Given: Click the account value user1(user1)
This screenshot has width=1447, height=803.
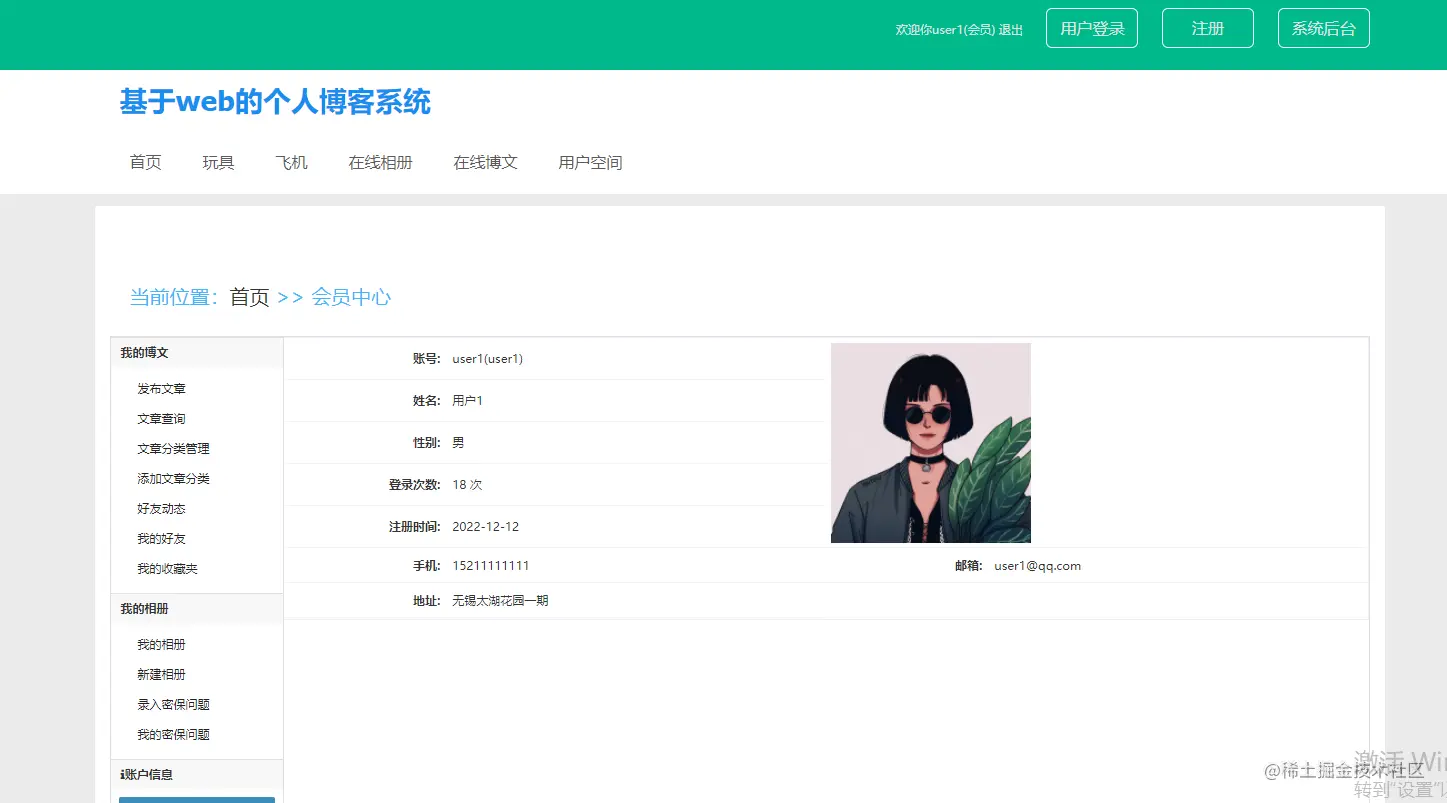Looking at the screenshot, I should click(488, 359).
